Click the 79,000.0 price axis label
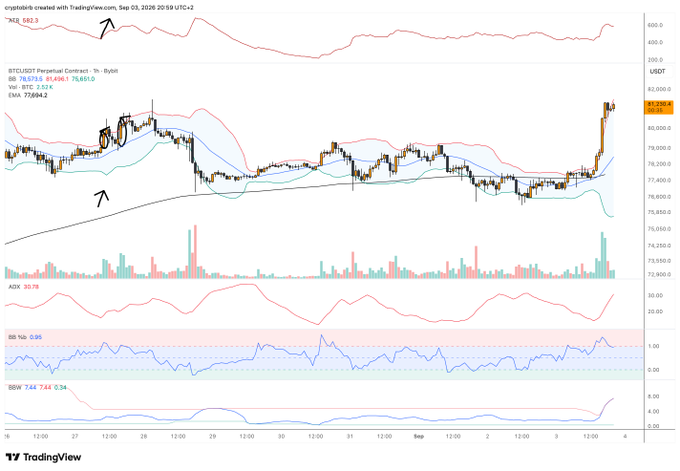 [x=659, y=148]
